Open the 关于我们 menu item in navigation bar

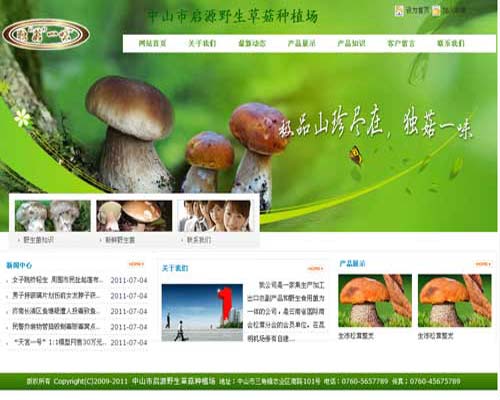coord(202,43)
